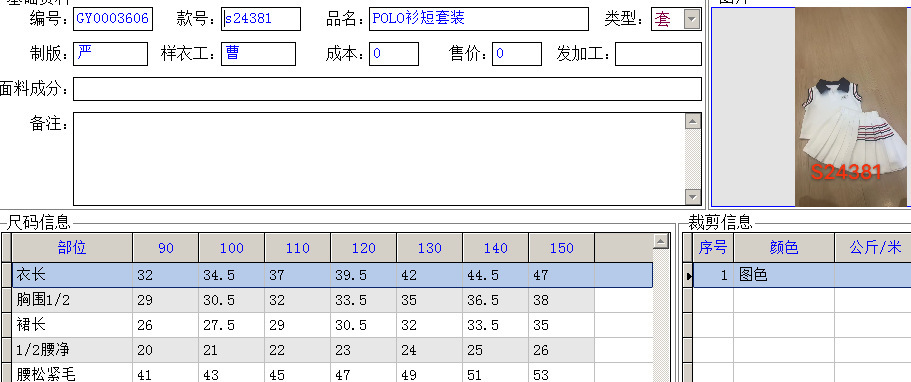The image size is (911, 382).
Task: Click the garment photo thumbnail S24381
Action: (x=851, y=107)
